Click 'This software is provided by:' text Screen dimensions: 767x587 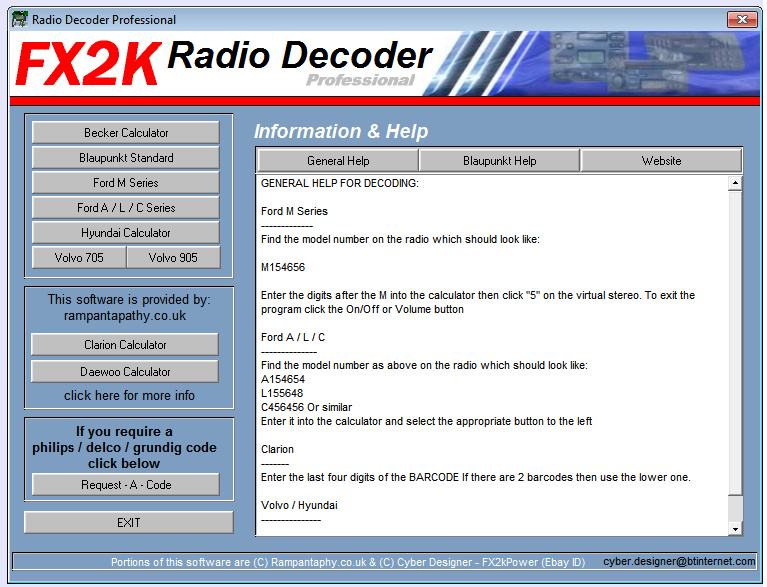(129, 299)
